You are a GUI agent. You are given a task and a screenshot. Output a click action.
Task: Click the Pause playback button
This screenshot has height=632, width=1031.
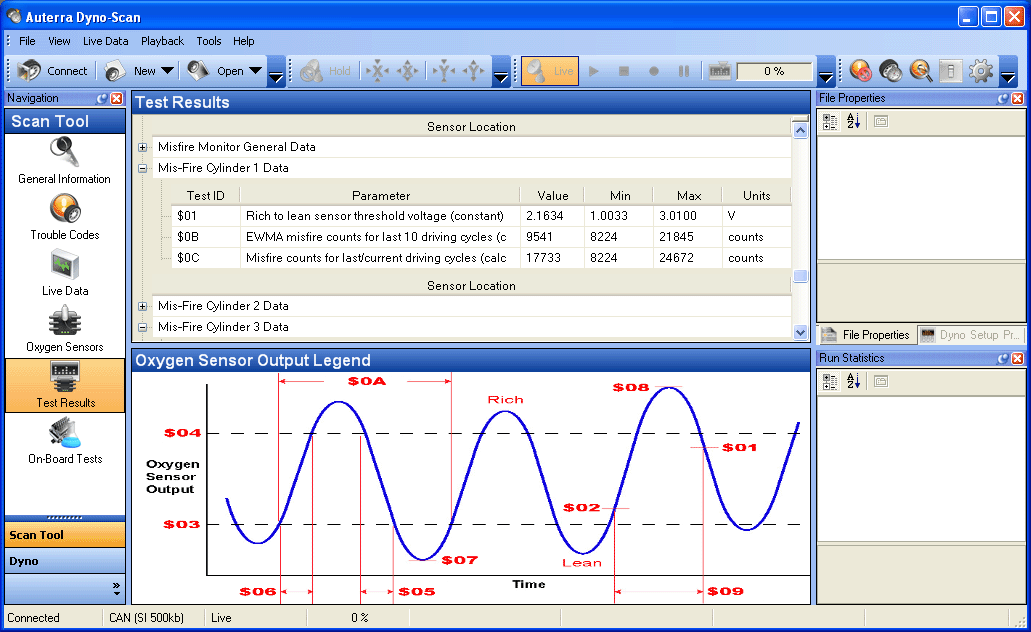pos(684,71)
